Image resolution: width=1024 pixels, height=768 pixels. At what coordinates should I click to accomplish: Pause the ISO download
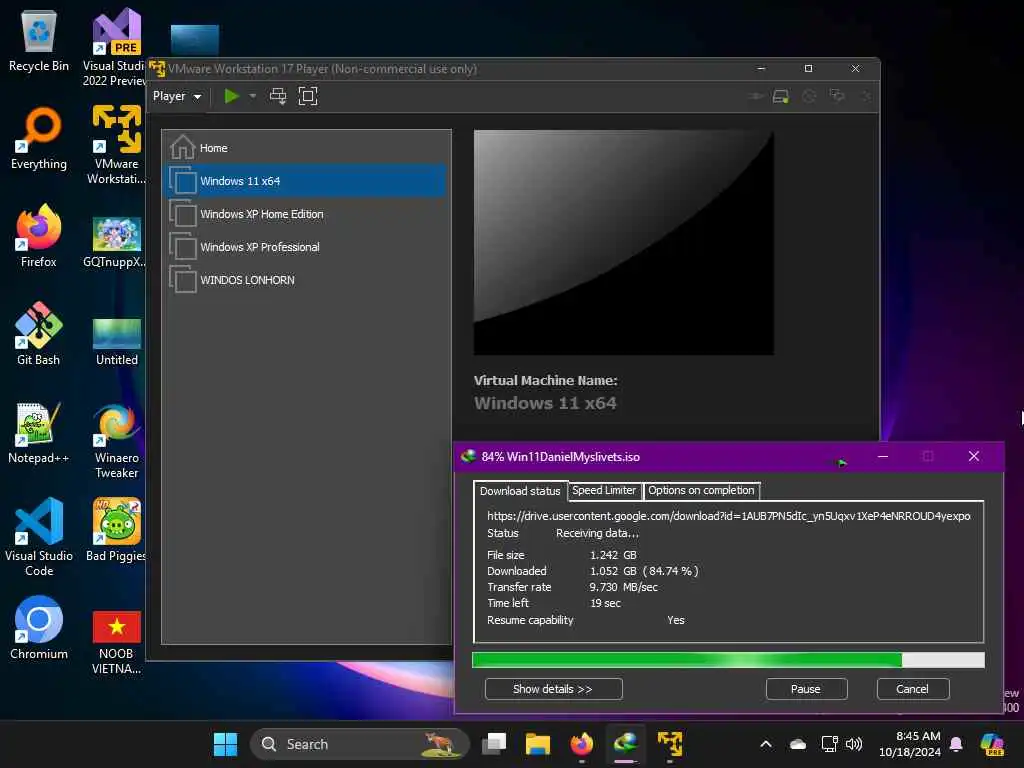point(807,689)
